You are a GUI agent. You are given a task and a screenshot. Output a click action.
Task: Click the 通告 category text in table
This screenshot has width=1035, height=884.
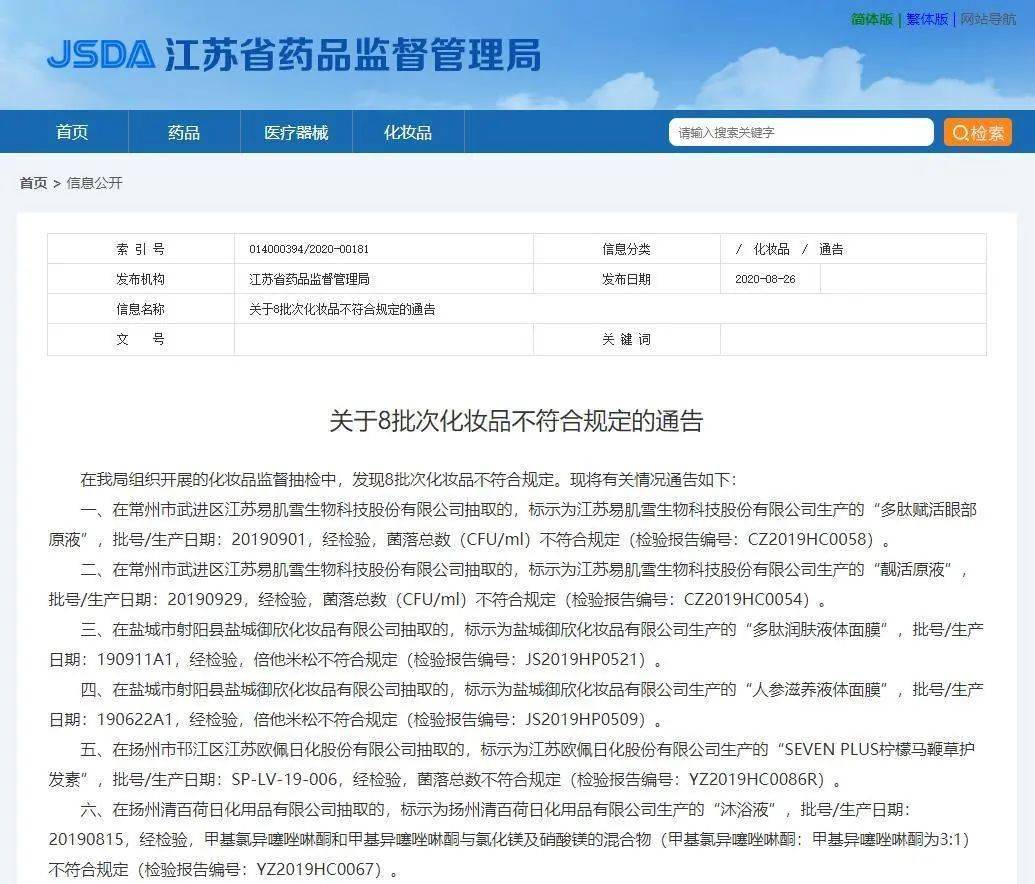831,249
